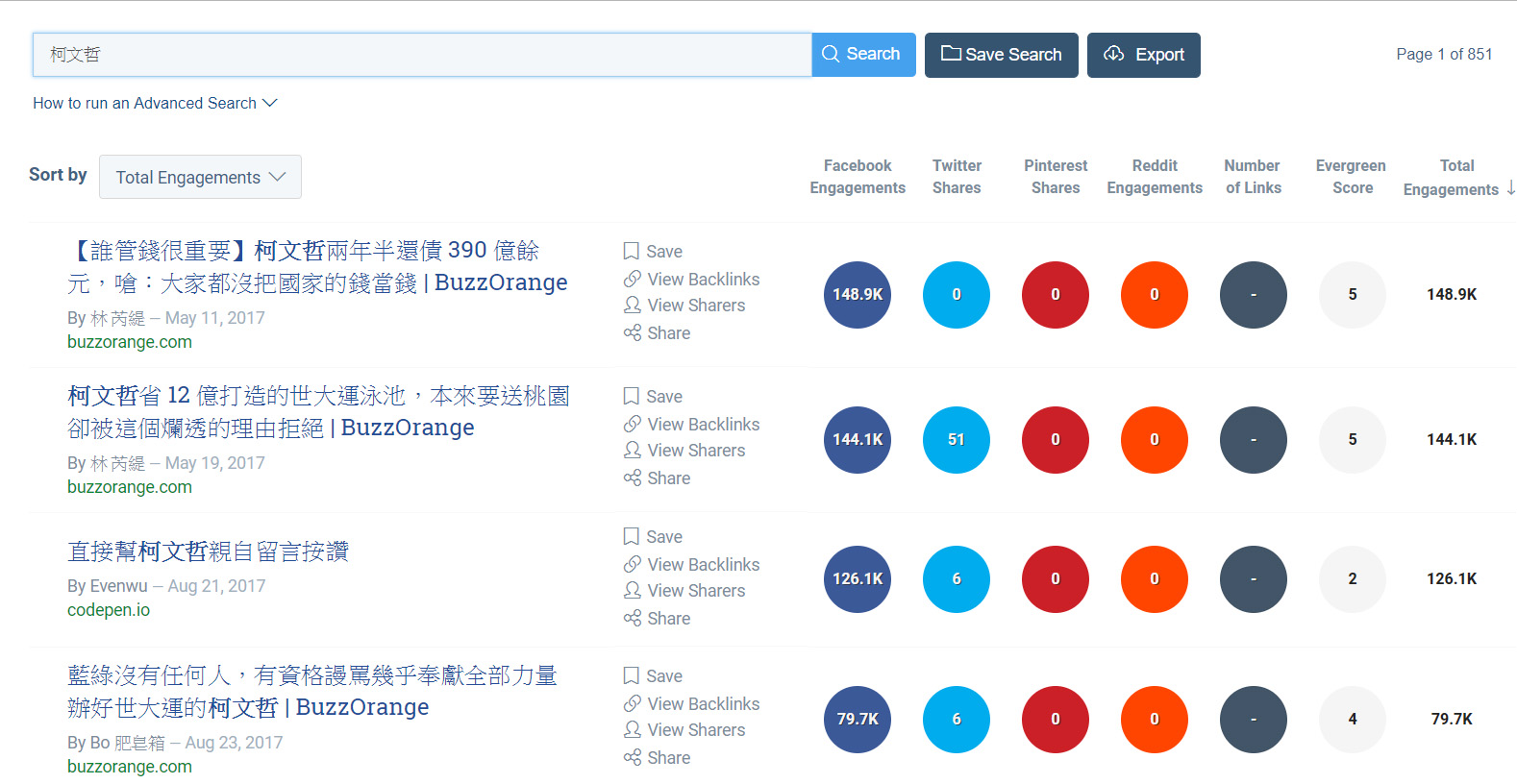Click the View Sharers person icon for third article

tap(632, 590)
